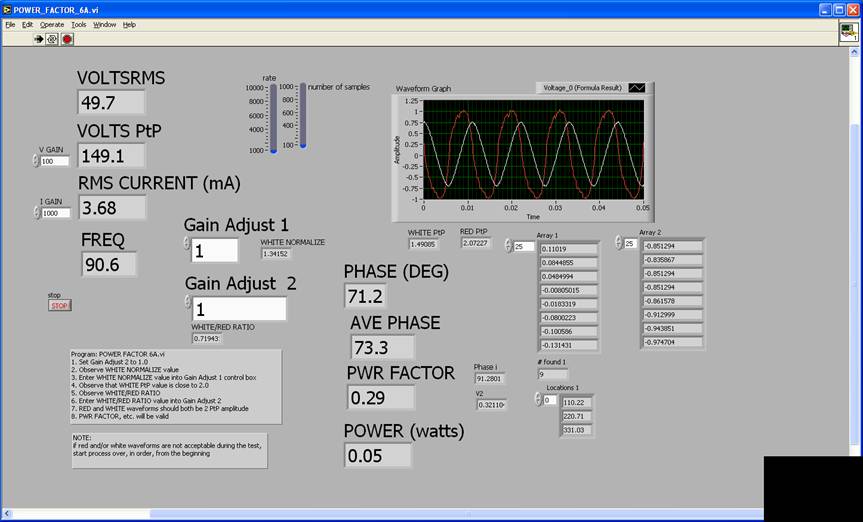Click Locations 1 value 110.22
This screenshot has height=522, width=863.
(577, 403)
